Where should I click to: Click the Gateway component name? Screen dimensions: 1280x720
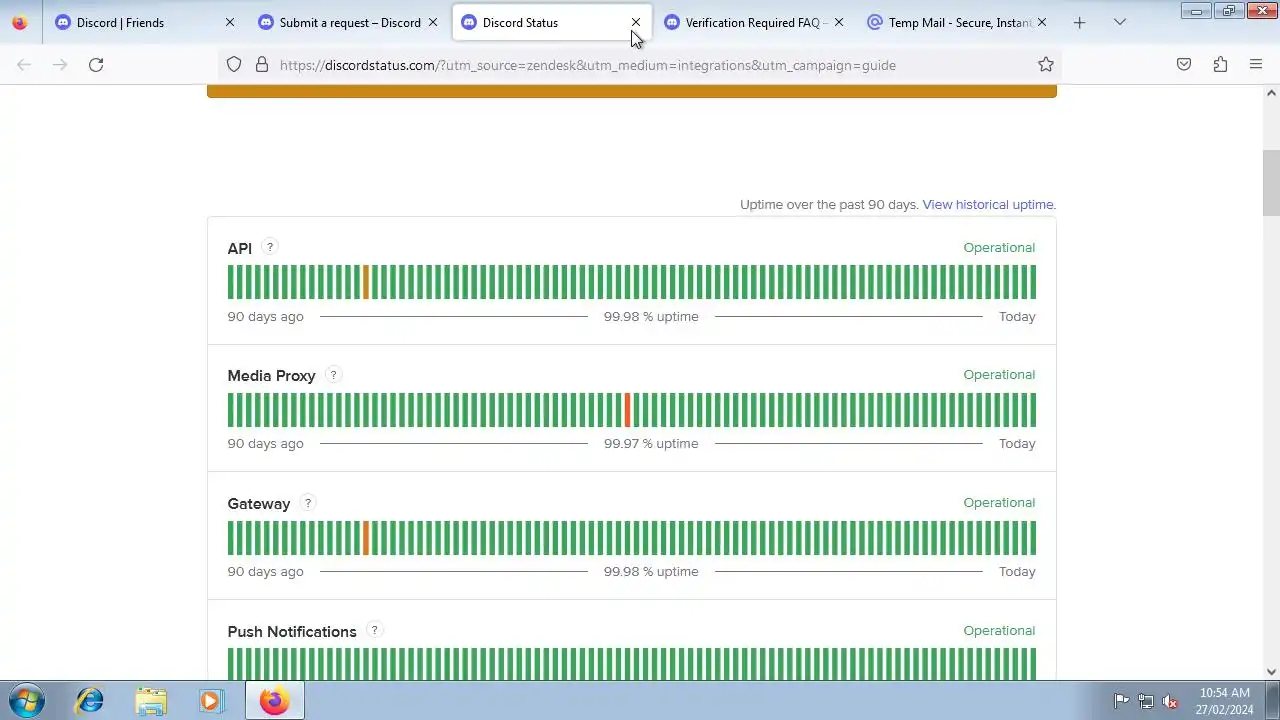pos(258,504)
